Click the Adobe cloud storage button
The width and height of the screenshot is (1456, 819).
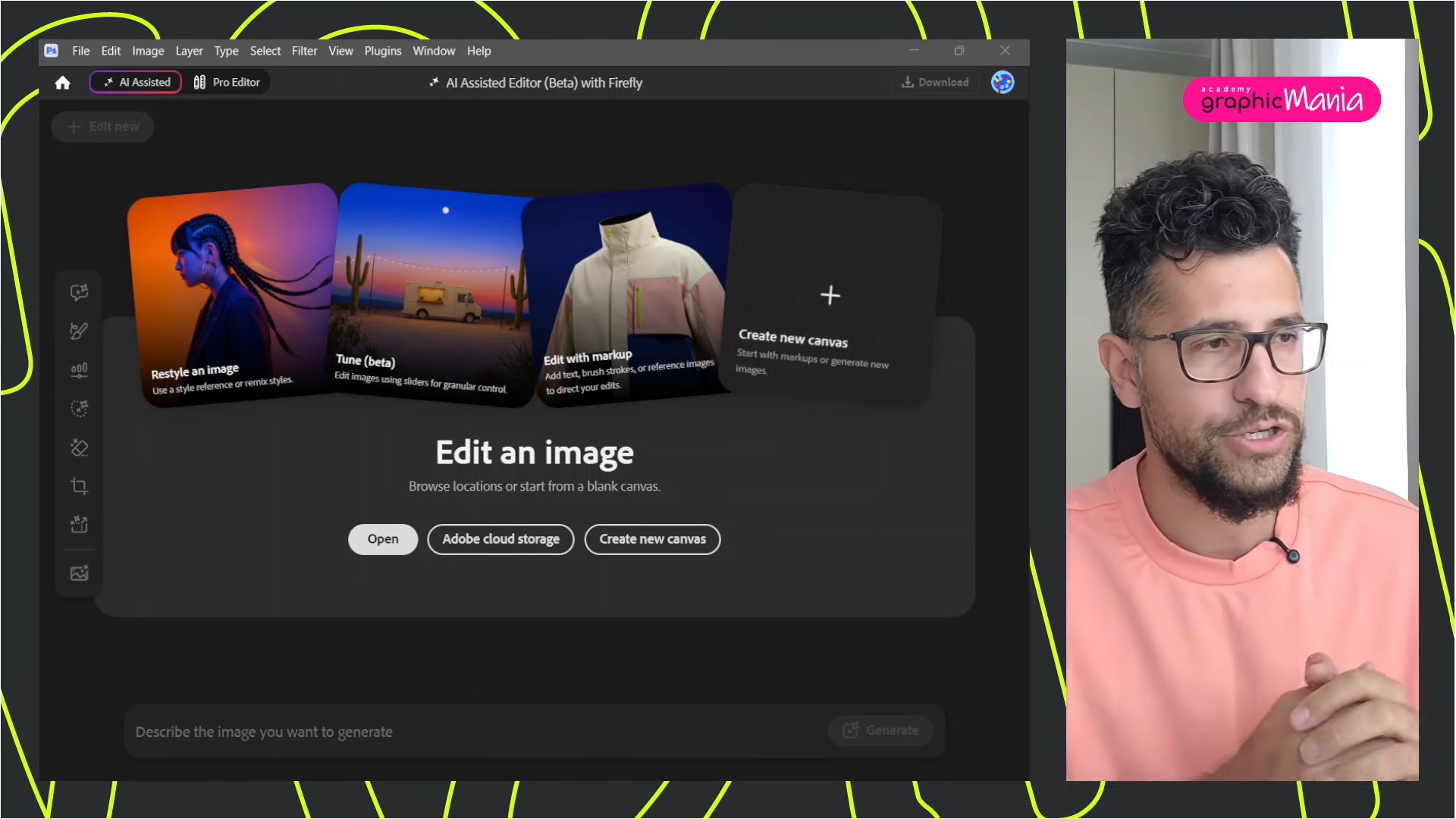[x=500, y=539]
